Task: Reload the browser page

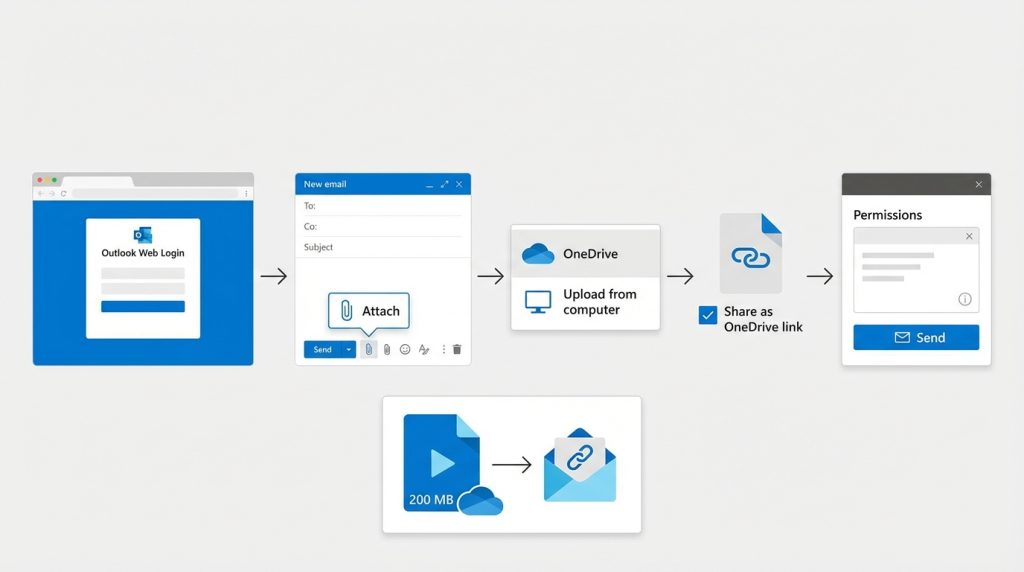Action: click(x=63, y=193)
